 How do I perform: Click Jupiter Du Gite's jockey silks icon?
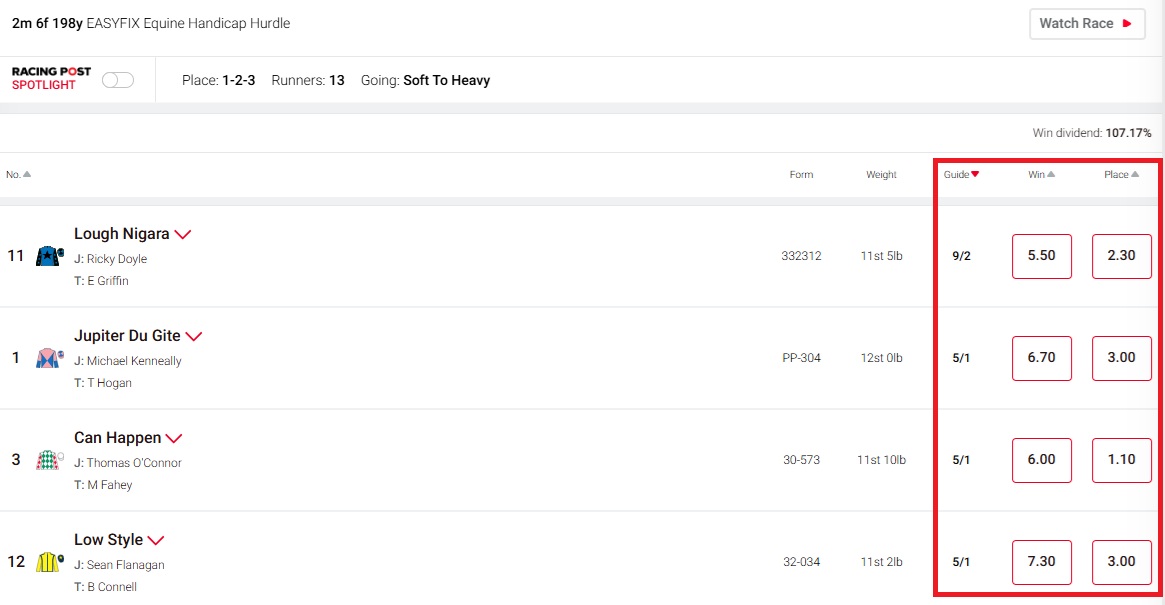point(49,358)
